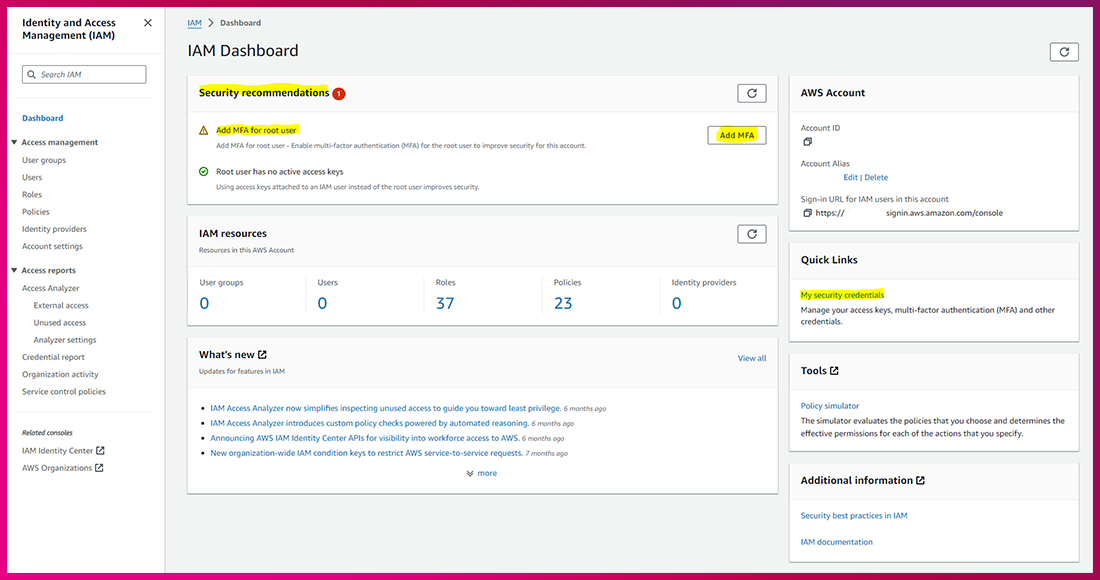
Task: Open Roles in the sidebar
Action: coord(32,195)
